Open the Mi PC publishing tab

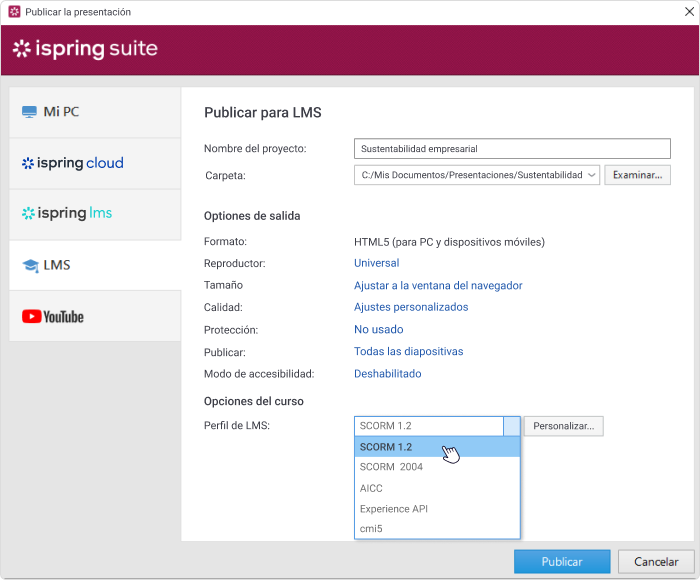pos(95,112)
